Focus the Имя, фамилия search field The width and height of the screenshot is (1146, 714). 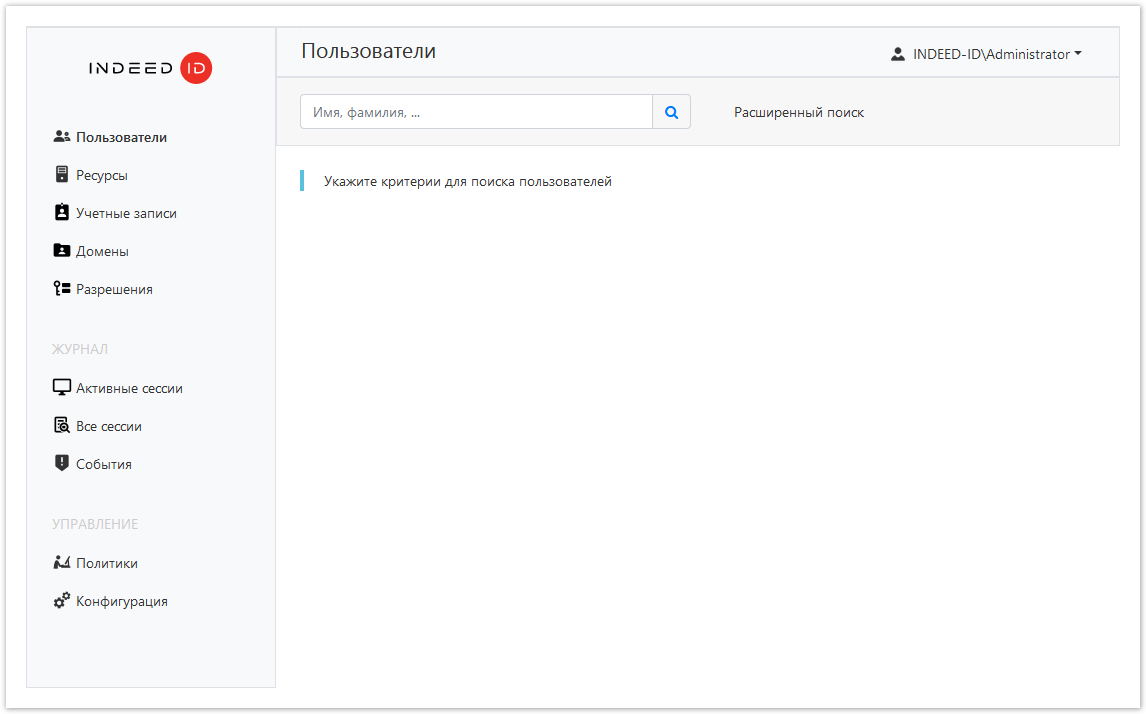(476, 113)
